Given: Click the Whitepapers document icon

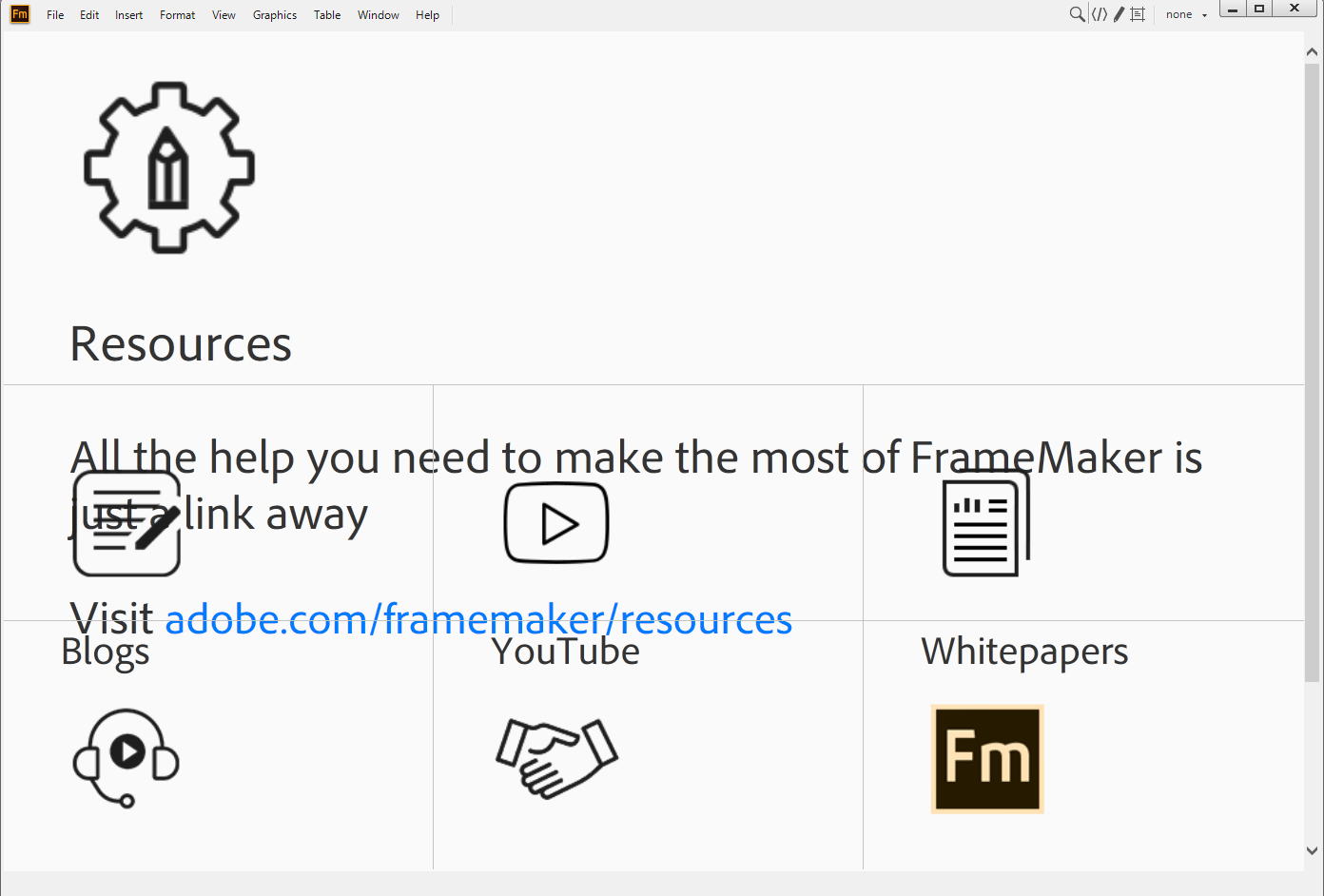Looking at the screenshot, I should (984, 522).
